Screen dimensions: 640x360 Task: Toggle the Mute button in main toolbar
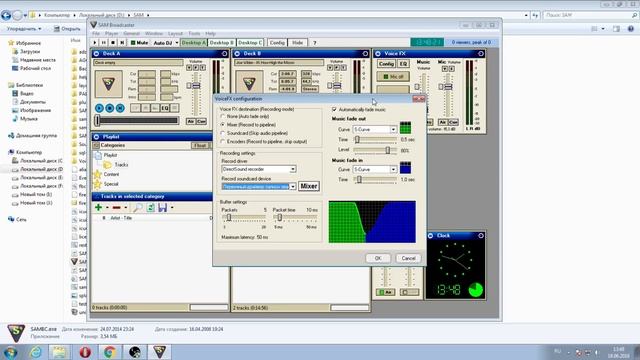tap(139, 42)
